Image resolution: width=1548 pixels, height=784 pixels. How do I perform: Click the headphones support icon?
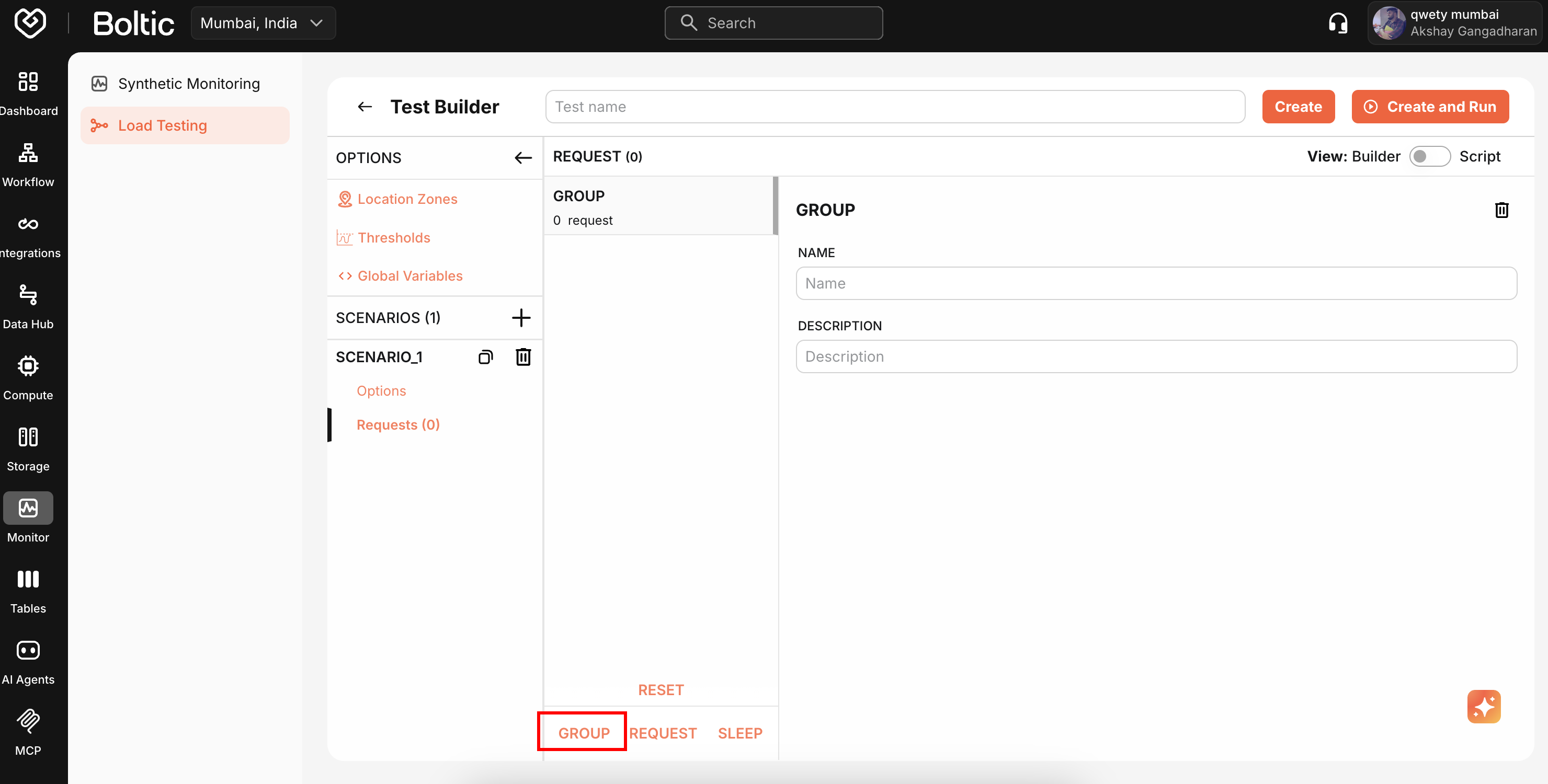(1337, 22)
